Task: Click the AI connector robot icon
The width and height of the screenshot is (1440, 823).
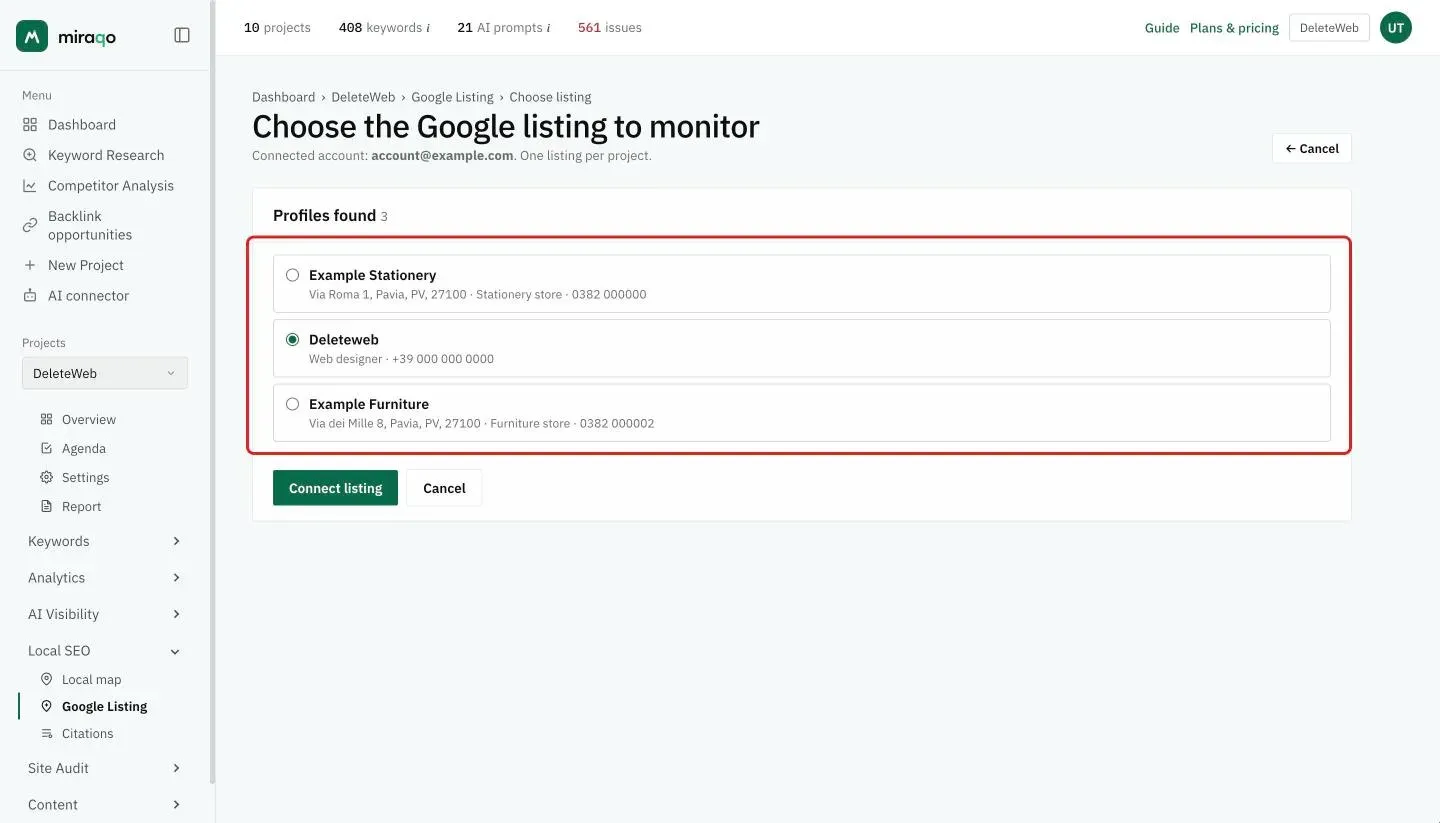Action: [x=30, y=296]
